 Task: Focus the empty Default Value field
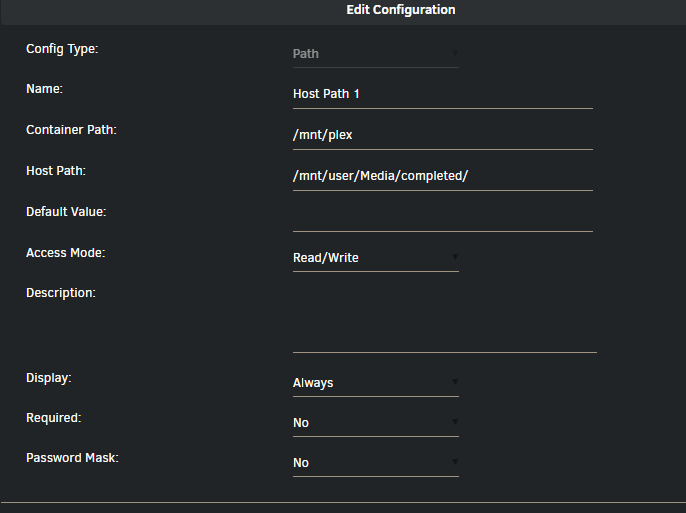[x=442, y=217]
